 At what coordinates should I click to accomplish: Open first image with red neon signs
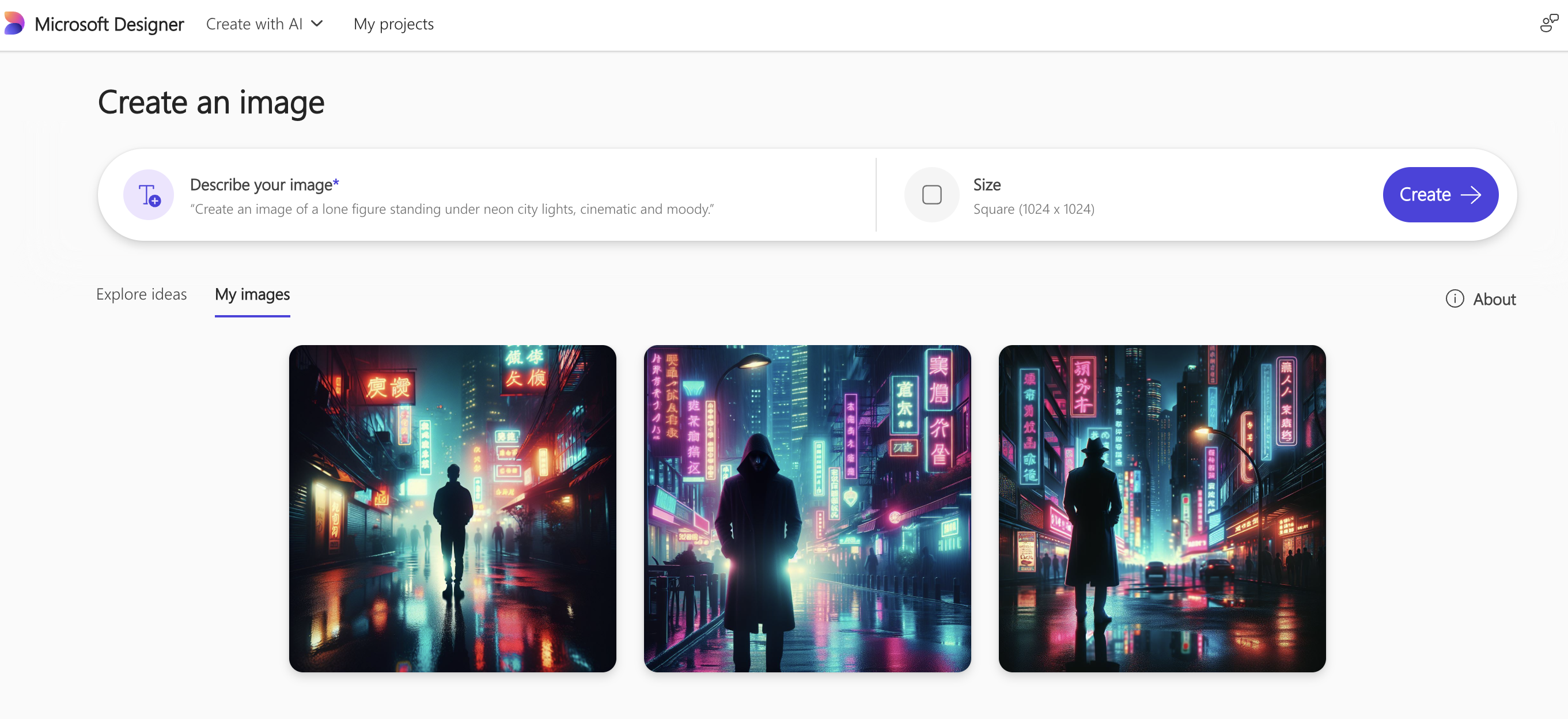tap(452, 508)
